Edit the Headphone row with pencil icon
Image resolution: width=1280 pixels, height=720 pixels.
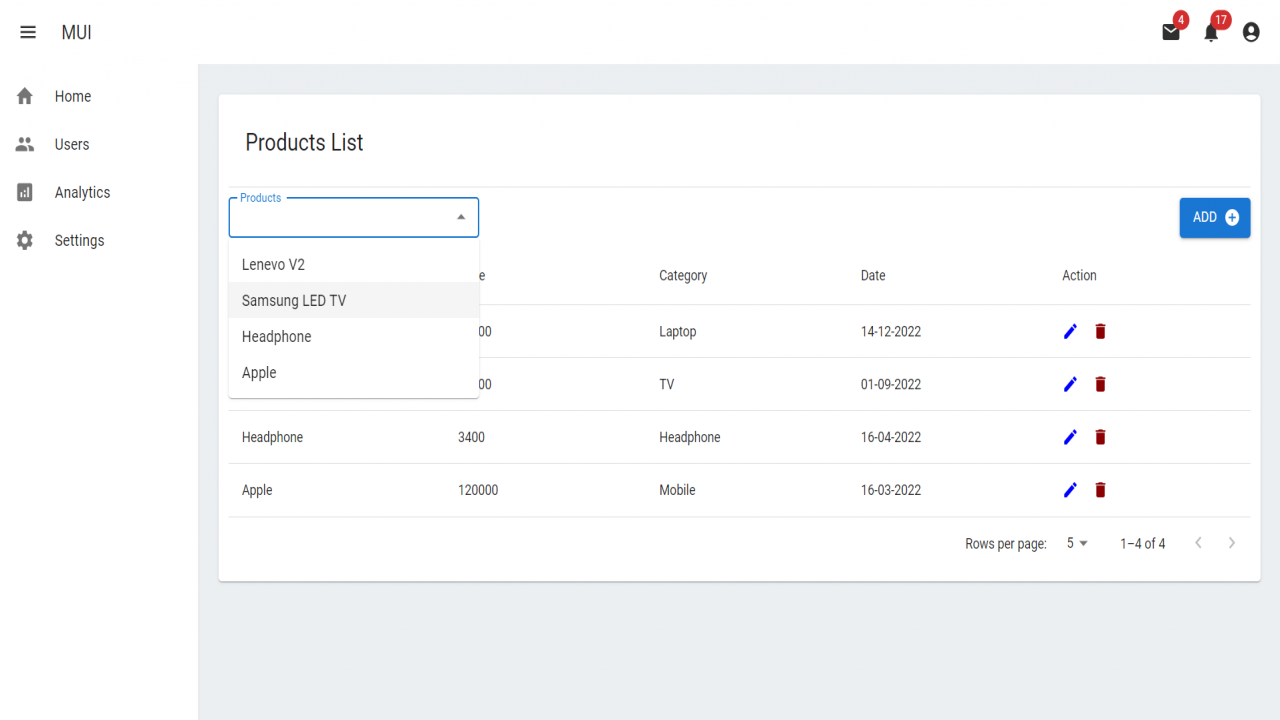[x=1070, y=437]
